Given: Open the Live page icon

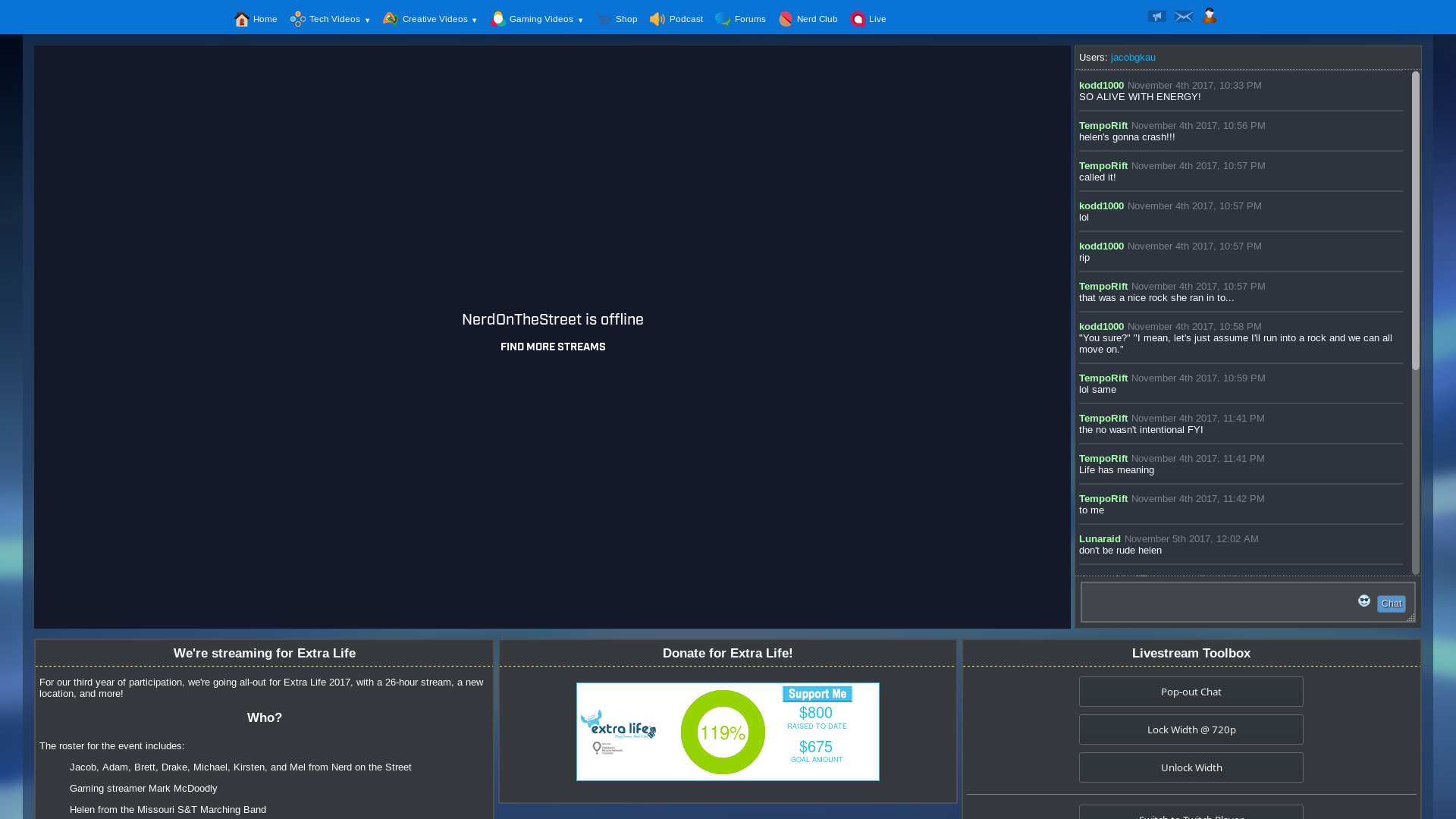Looking at the screenshot, I should coord(858,20).
